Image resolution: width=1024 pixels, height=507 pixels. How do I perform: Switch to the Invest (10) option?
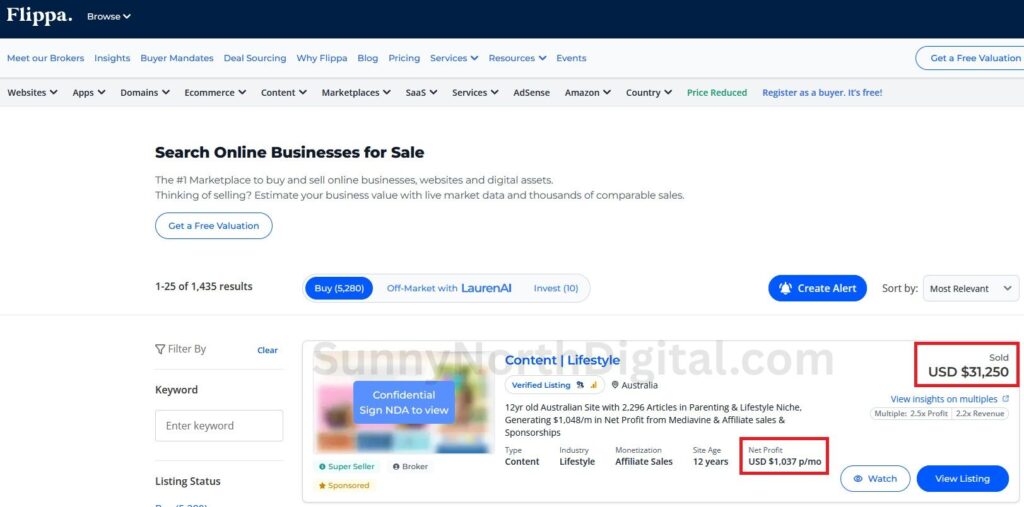[x=555, y=288]
